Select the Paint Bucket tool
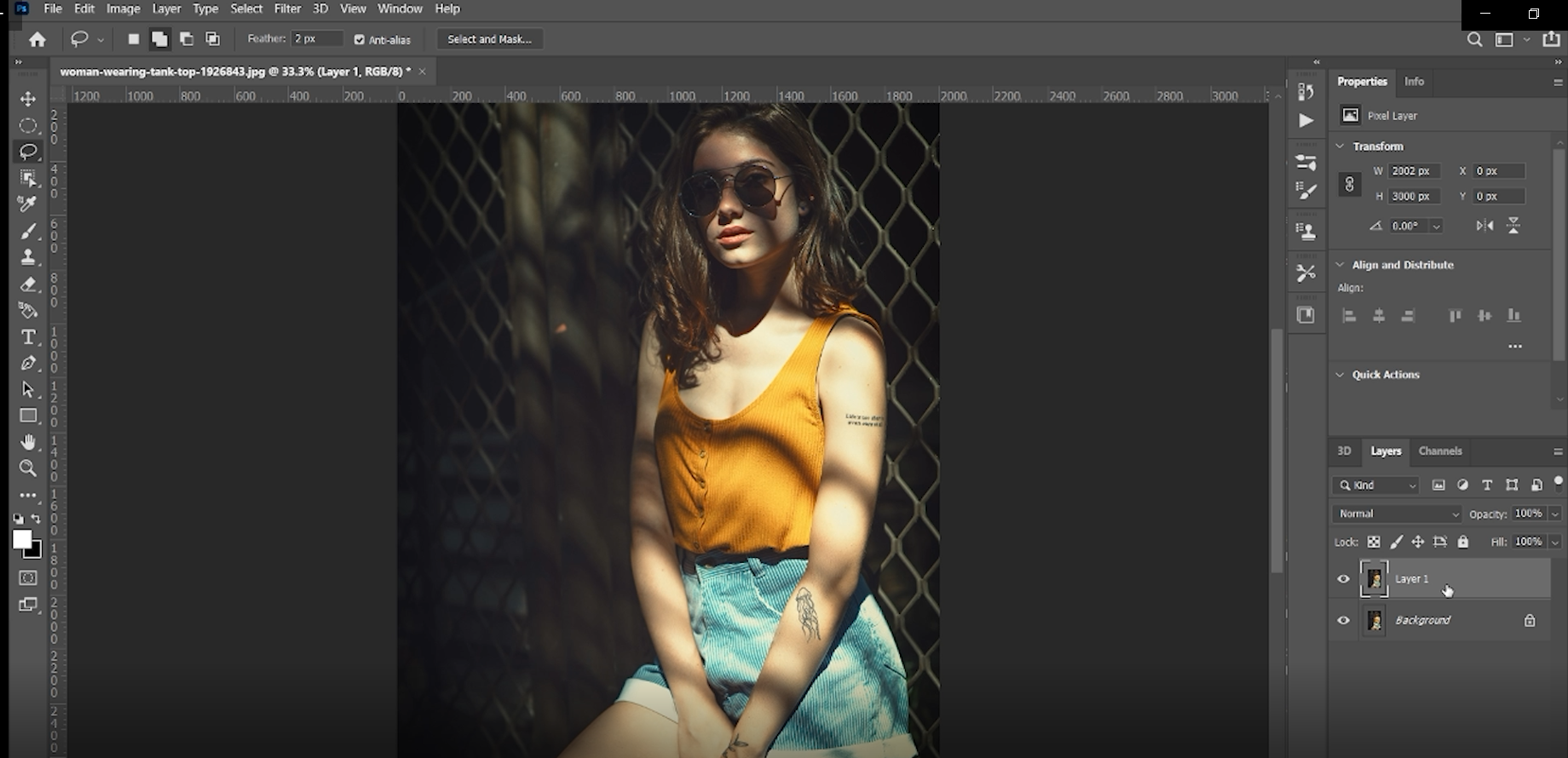Screen dimensions: 1568x758 tap(28, 310)
